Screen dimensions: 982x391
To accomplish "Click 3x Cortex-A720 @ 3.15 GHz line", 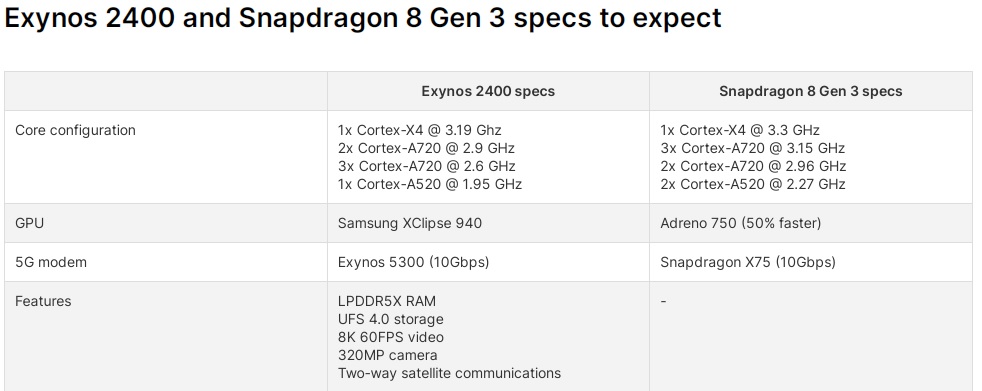I will point(752,149).
